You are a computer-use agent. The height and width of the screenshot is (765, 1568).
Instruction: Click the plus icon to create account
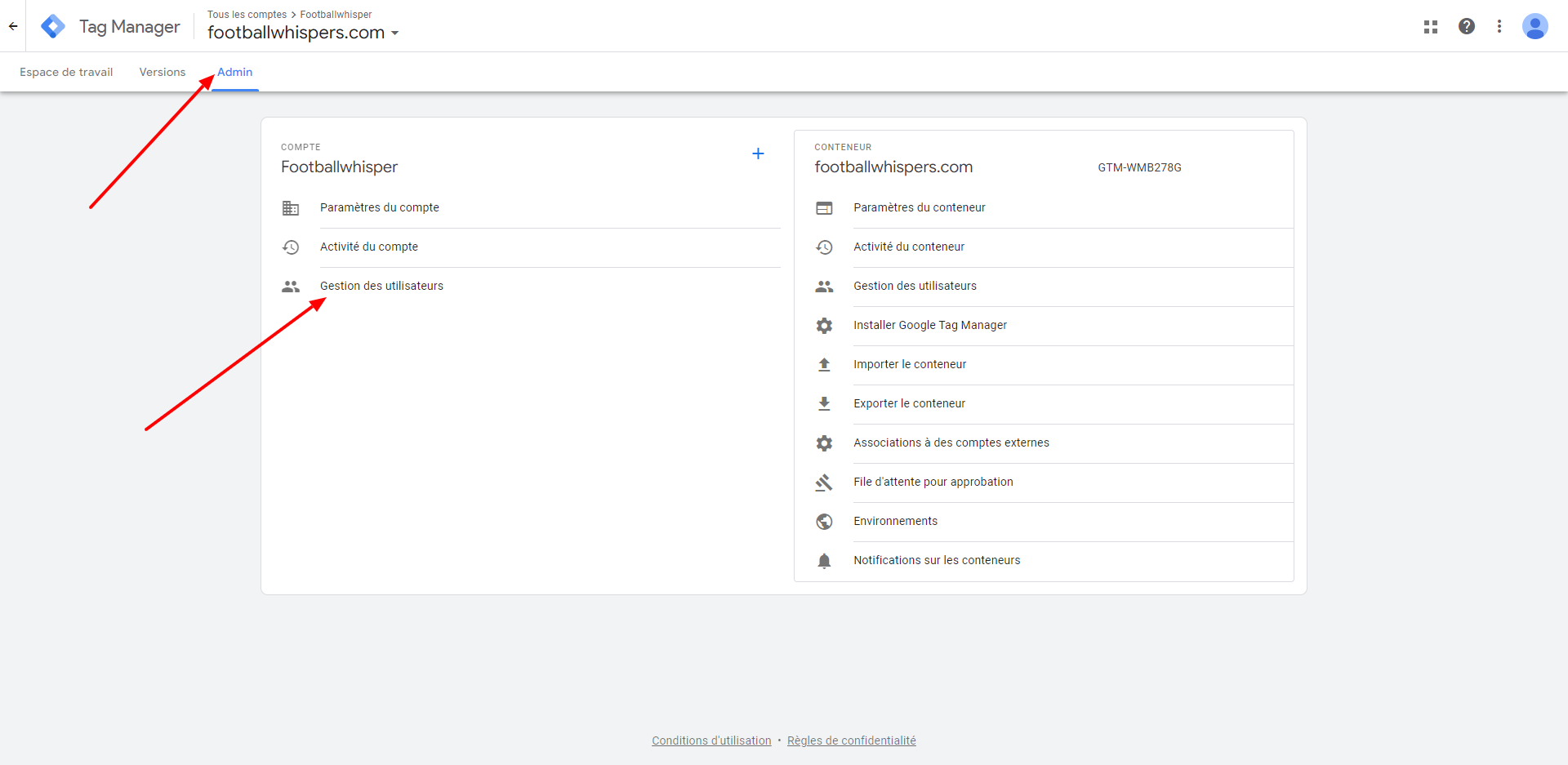[758, 153]
